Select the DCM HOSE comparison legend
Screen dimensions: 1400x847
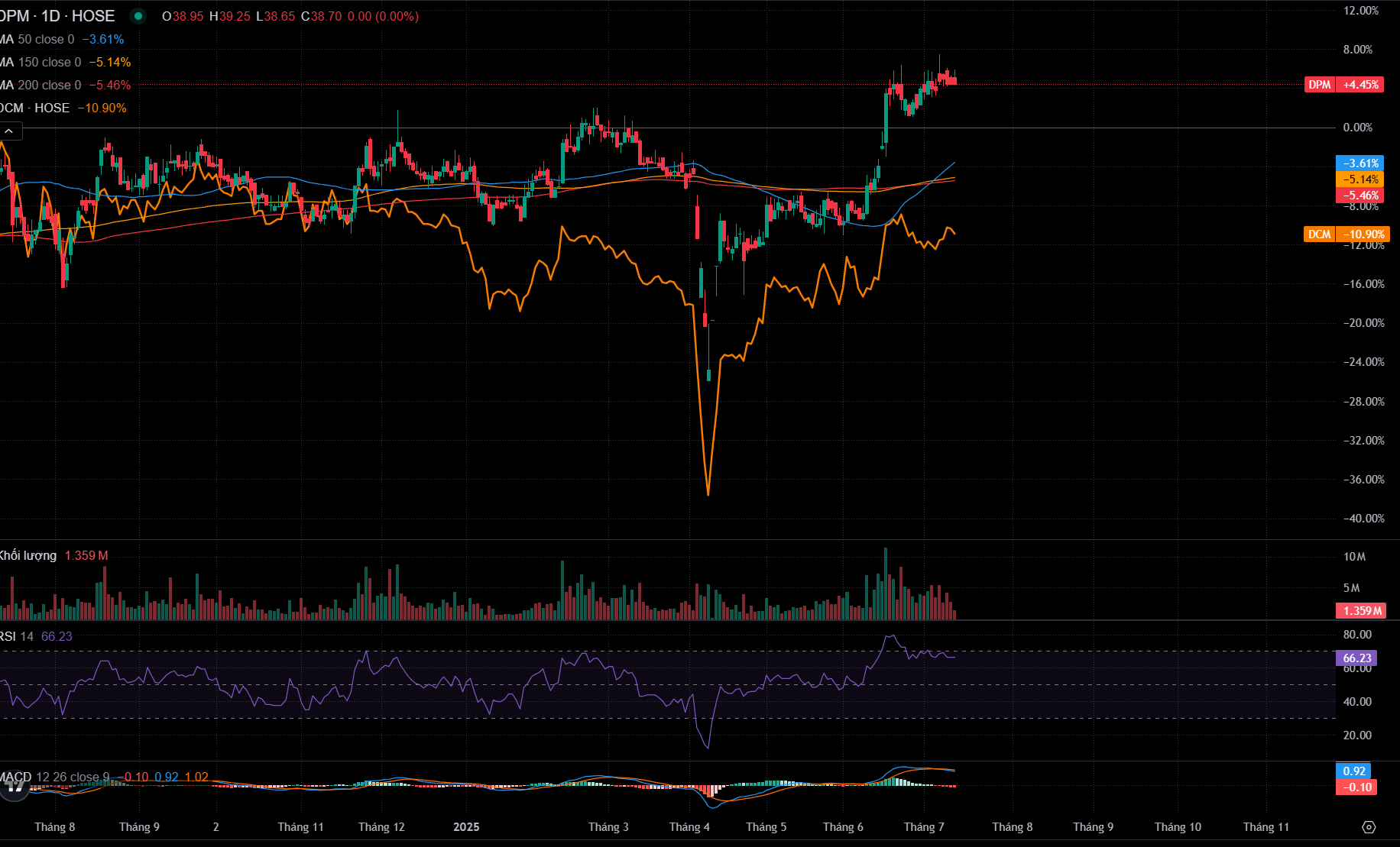pos(38,108)
